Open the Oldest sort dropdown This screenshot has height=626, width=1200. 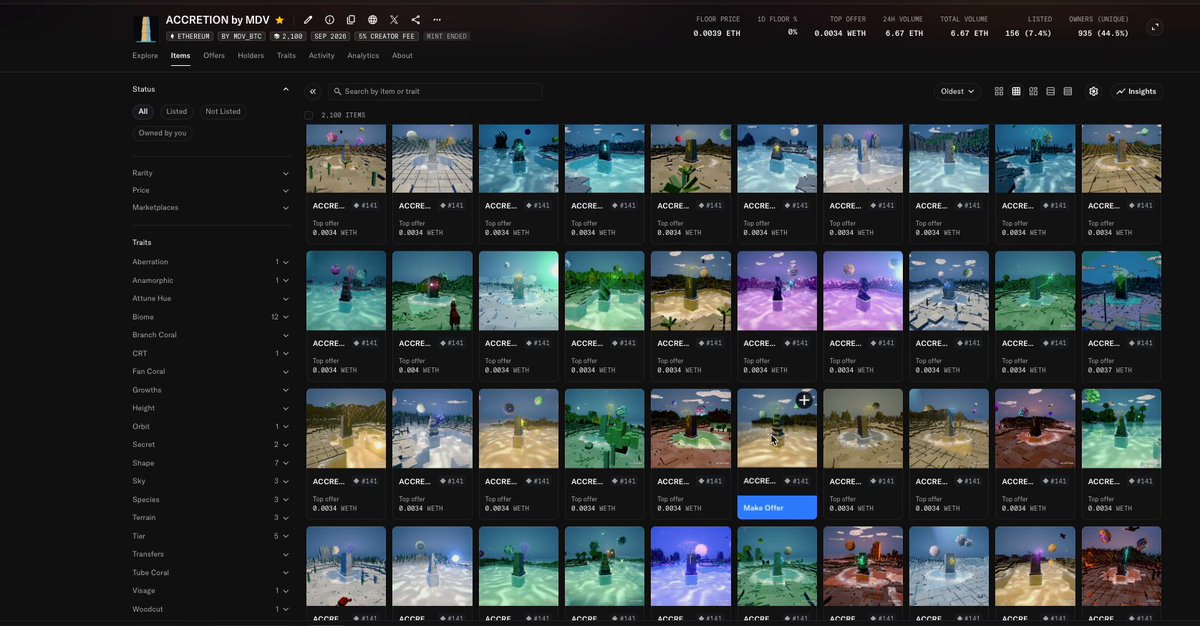pos(957,91)
